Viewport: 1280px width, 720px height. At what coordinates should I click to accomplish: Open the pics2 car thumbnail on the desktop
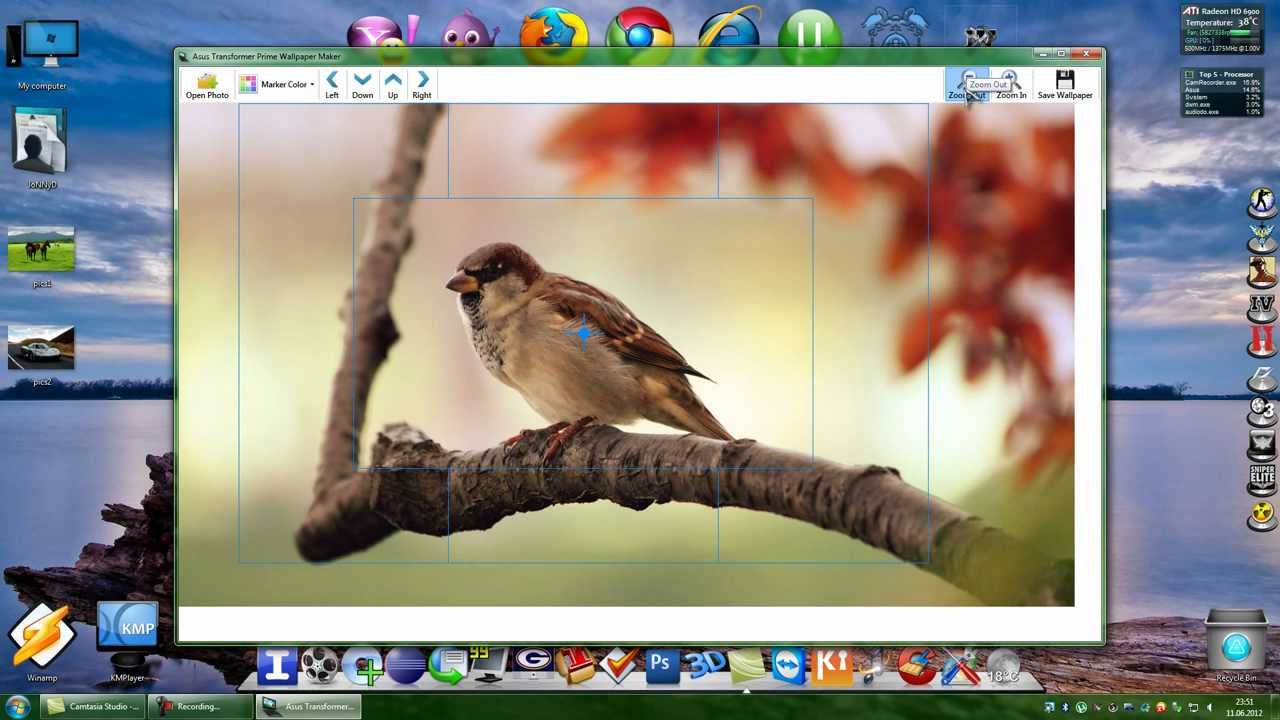tap(41, 349)
